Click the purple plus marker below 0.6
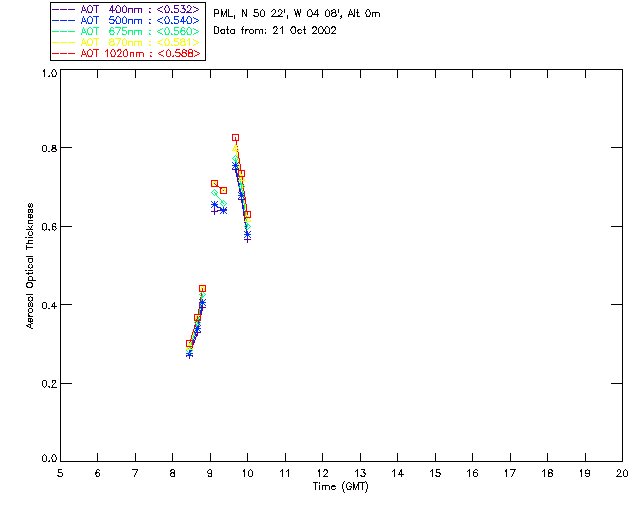Screen dimensions: 640x512 (x=247, y=239)
